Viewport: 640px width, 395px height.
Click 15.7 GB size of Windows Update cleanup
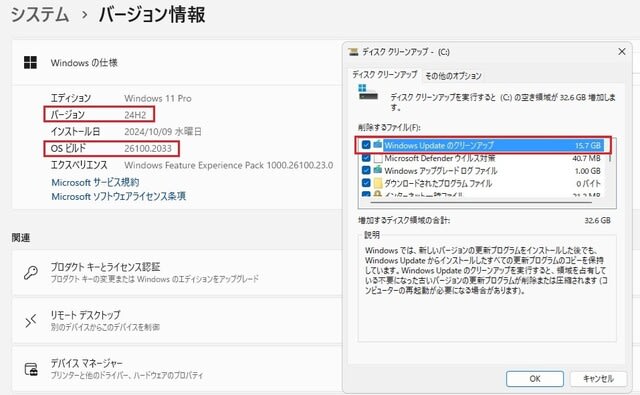pyautogui.click(x=588, y=145)
